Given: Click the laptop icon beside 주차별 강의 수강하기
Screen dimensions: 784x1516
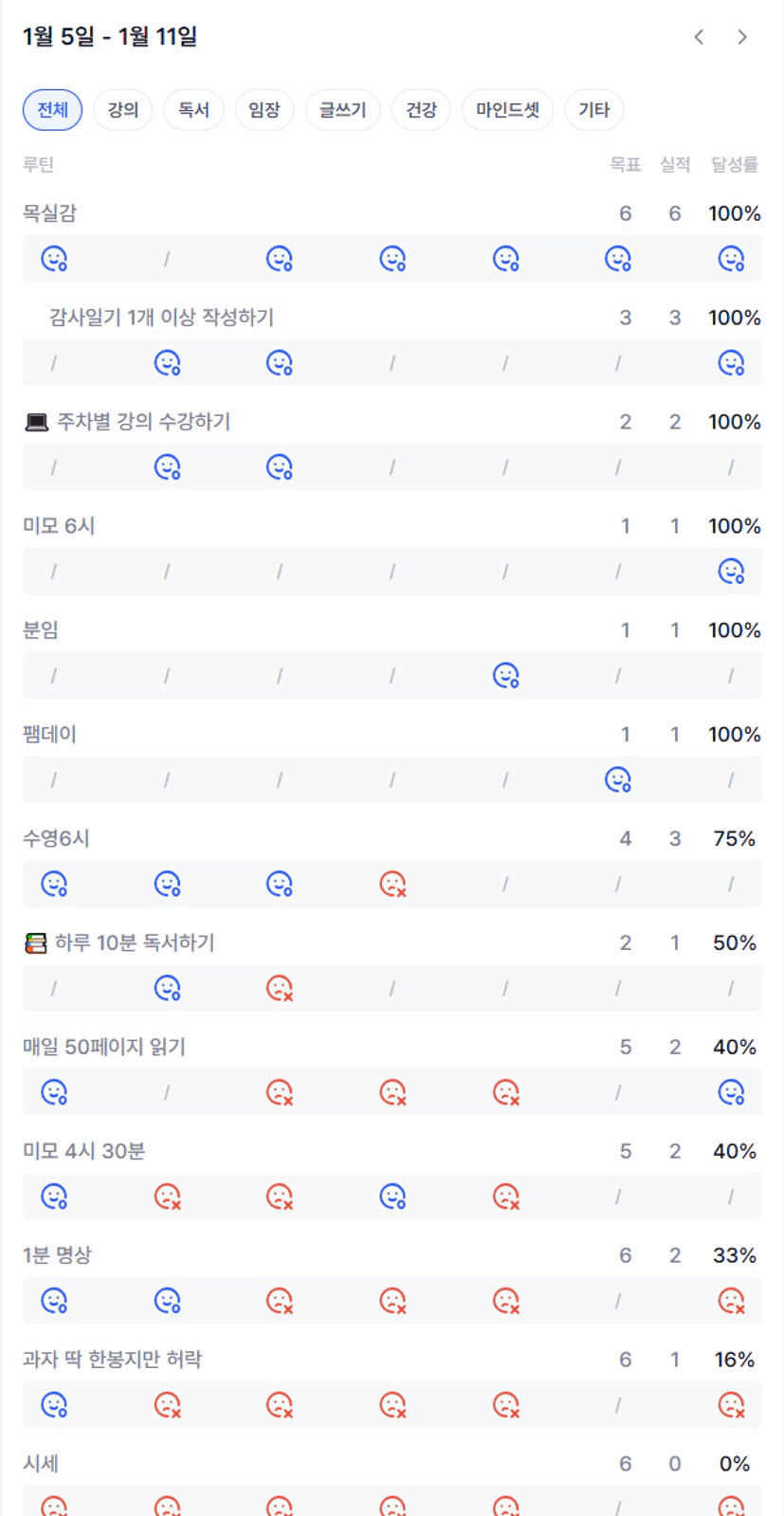Looking at the screenshot, I should pyautogui.click(x=36, y=422).
